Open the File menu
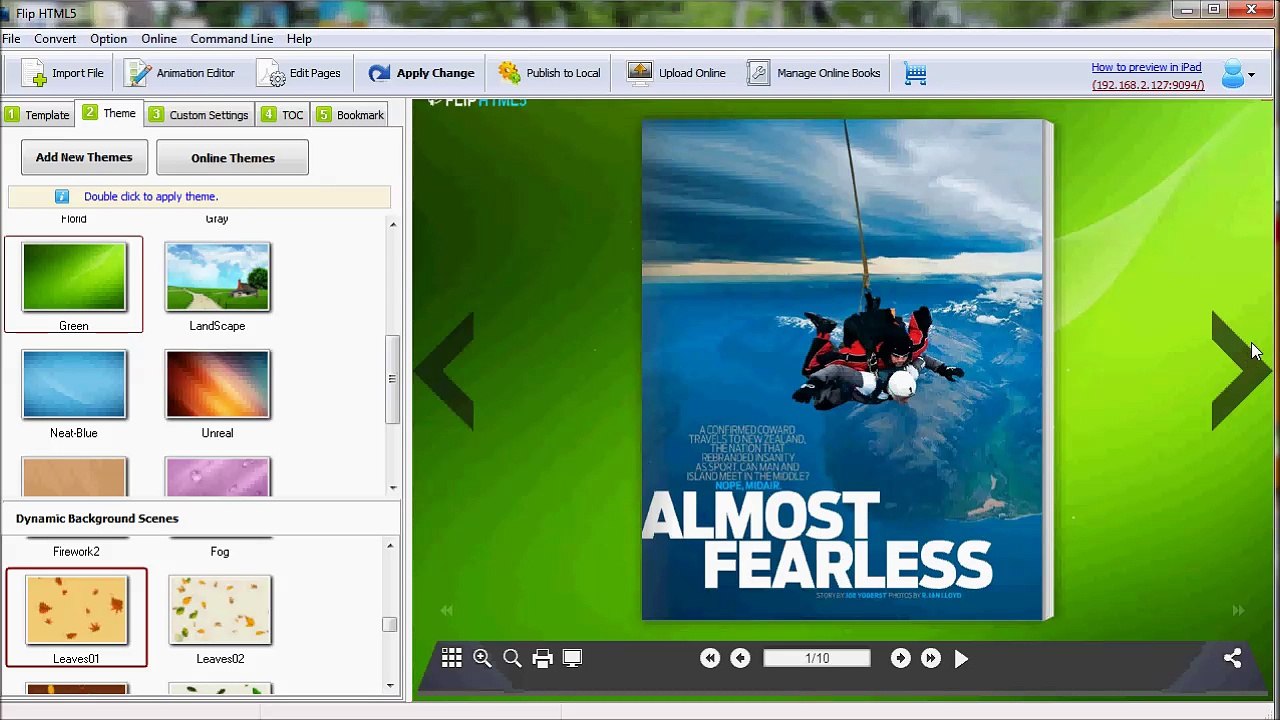1280x720 pixels. coord(11,39)
